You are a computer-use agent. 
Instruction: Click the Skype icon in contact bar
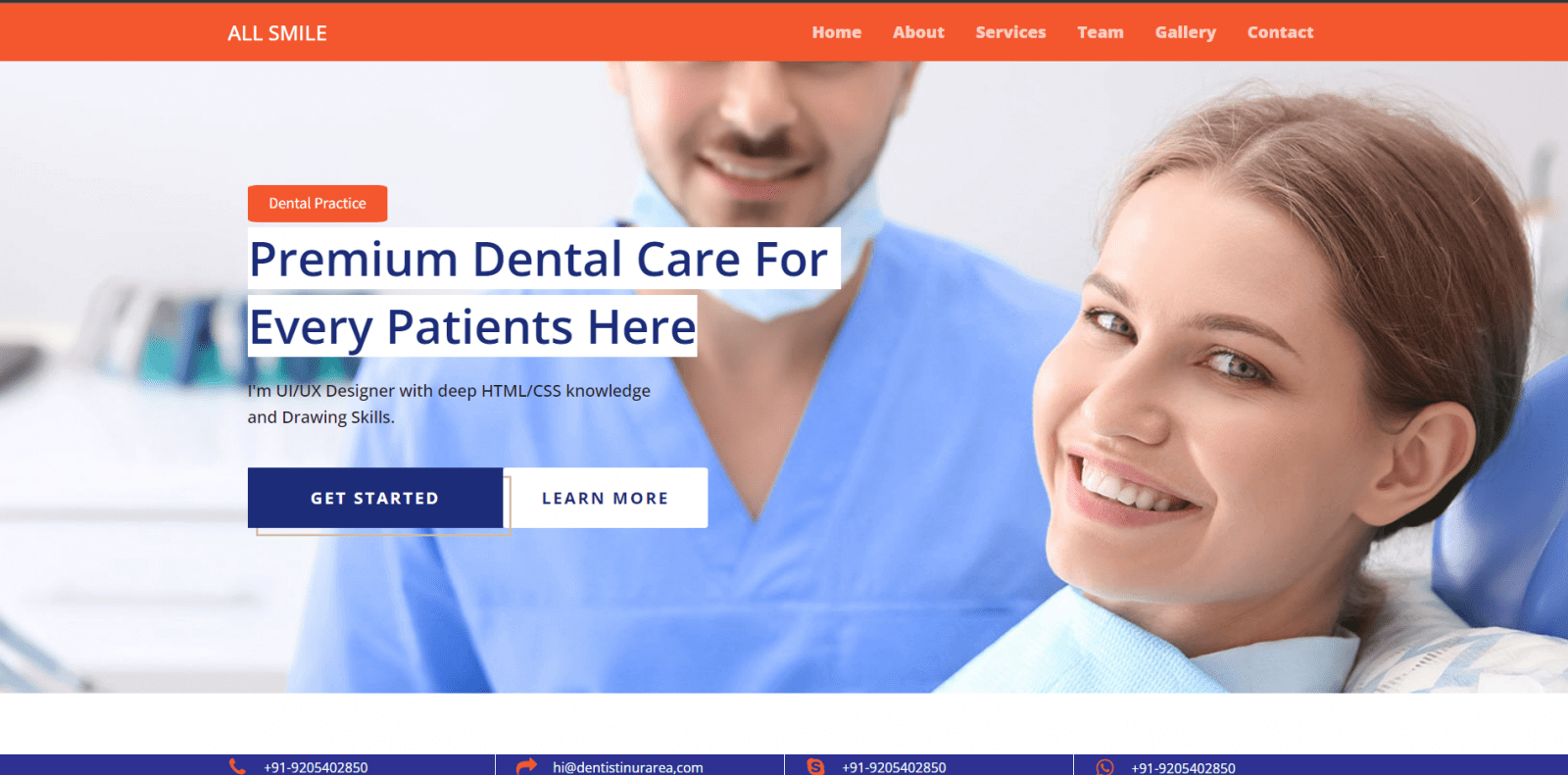815,766
